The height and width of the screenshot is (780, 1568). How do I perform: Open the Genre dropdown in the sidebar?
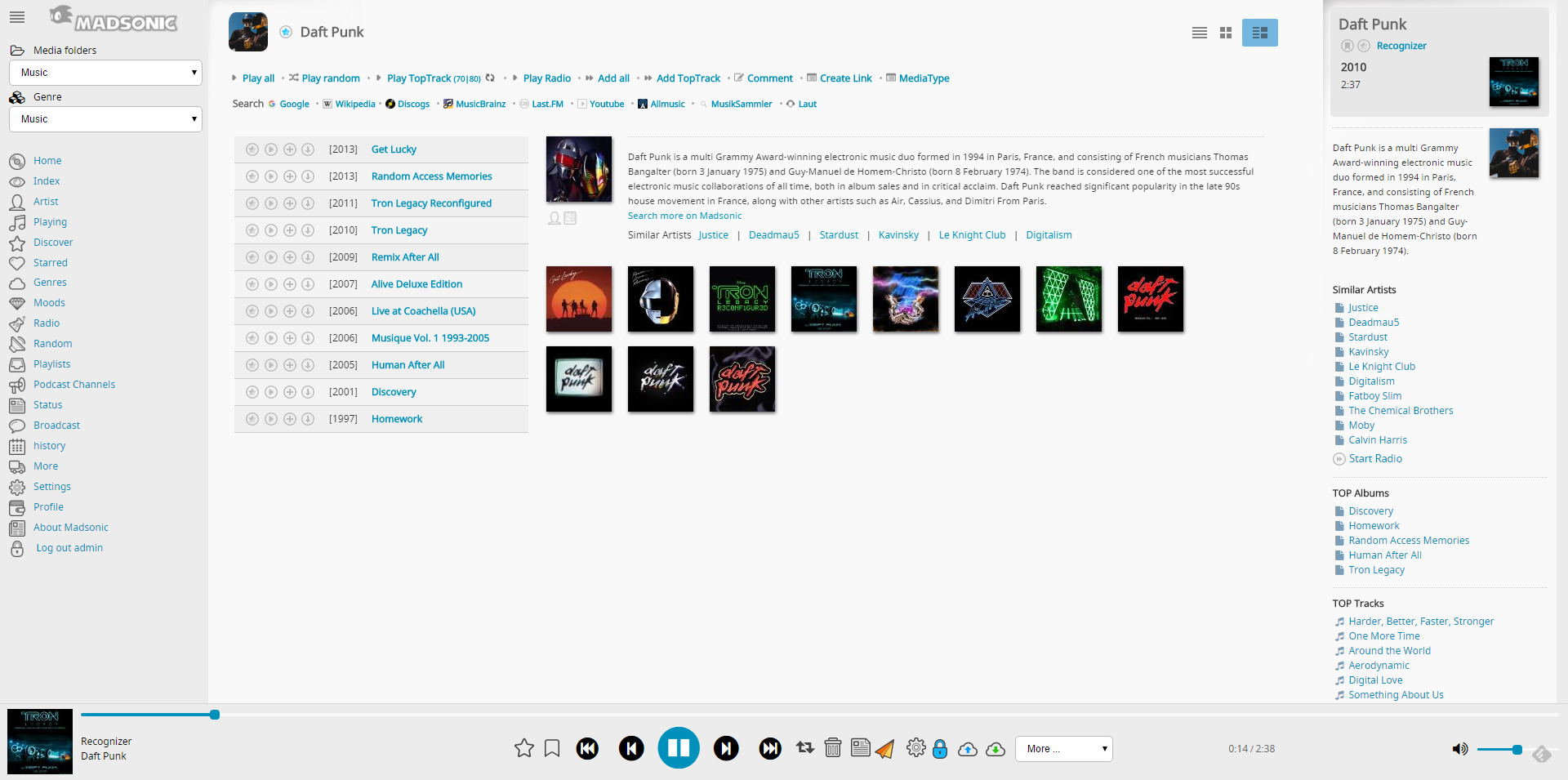pyautogui.click(x=105, y=119)
